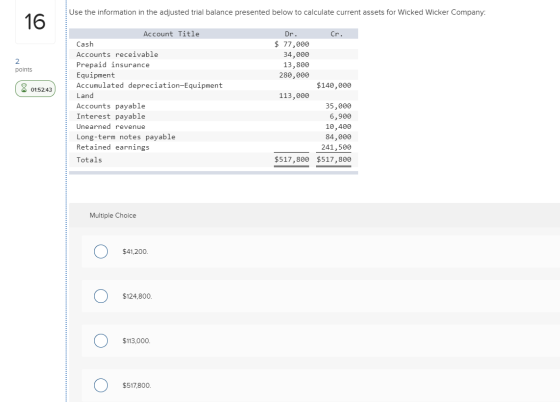Screen dimensions: 560x402
Task: Click the Totals row label
Action: click(89, 160)
